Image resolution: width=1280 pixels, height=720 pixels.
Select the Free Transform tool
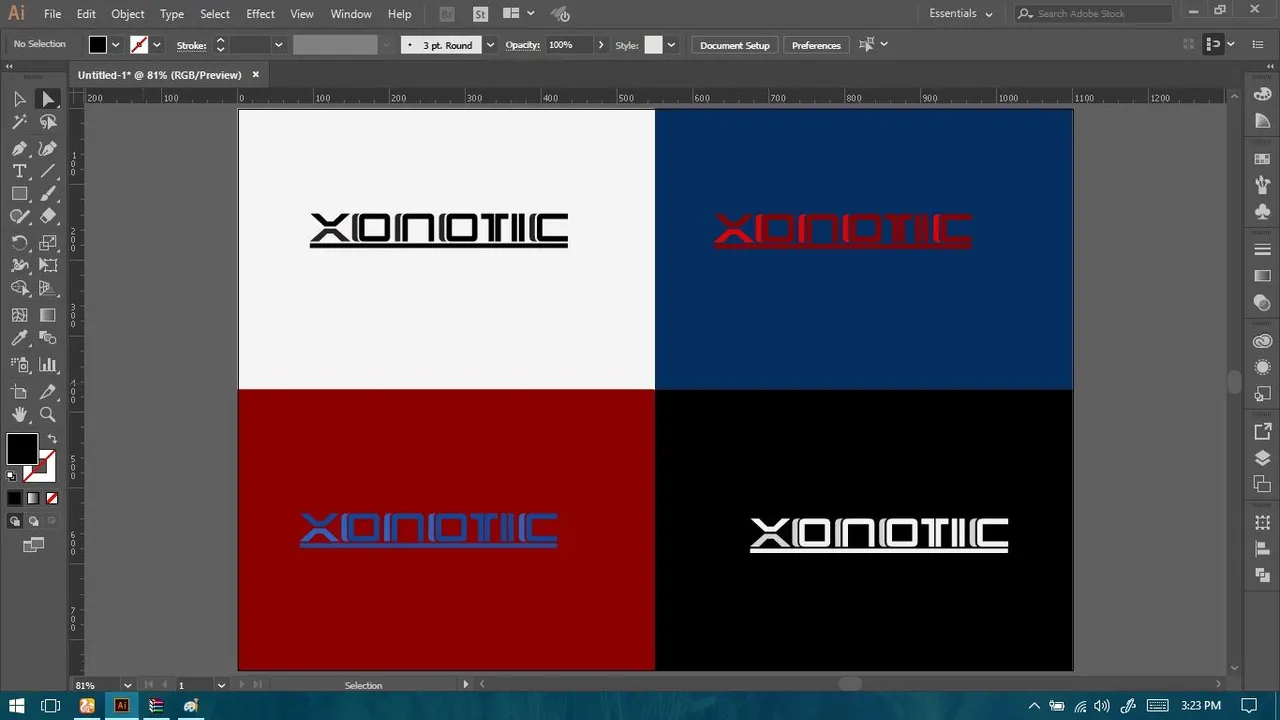click(x=48, y=266)
